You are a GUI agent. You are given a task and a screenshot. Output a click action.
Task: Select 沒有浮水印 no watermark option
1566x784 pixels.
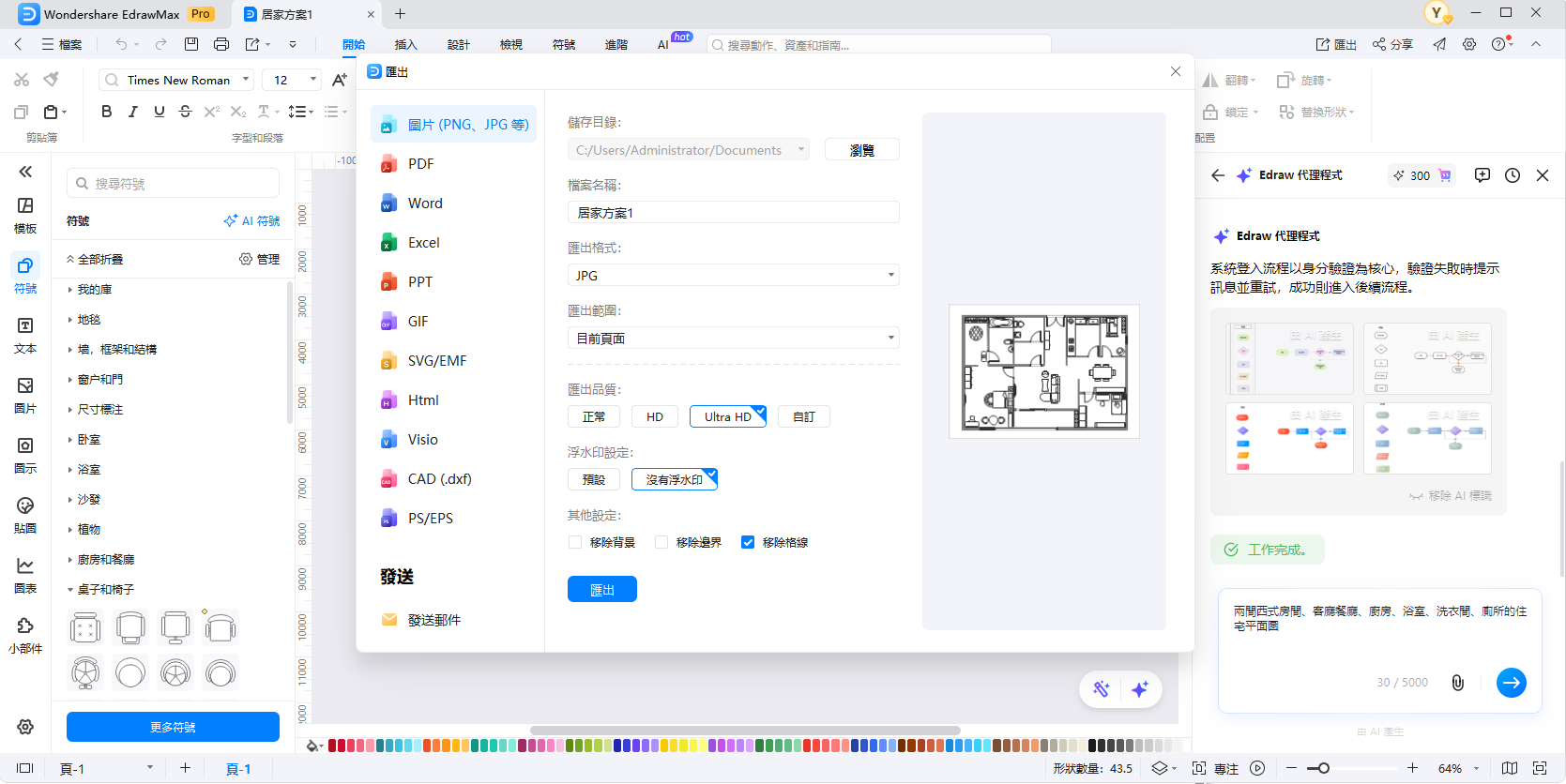click(675, 479)
